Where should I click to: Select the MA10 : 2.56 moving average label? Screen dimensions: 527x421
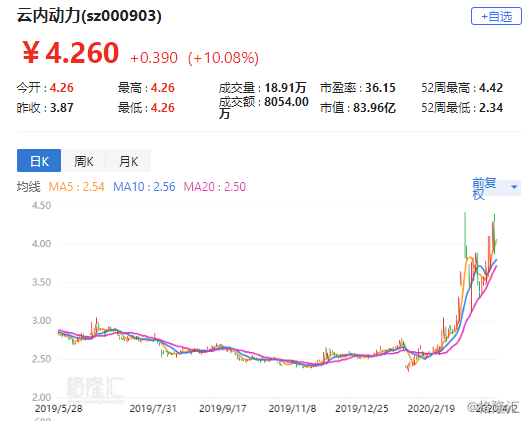[x=144, y=187]
